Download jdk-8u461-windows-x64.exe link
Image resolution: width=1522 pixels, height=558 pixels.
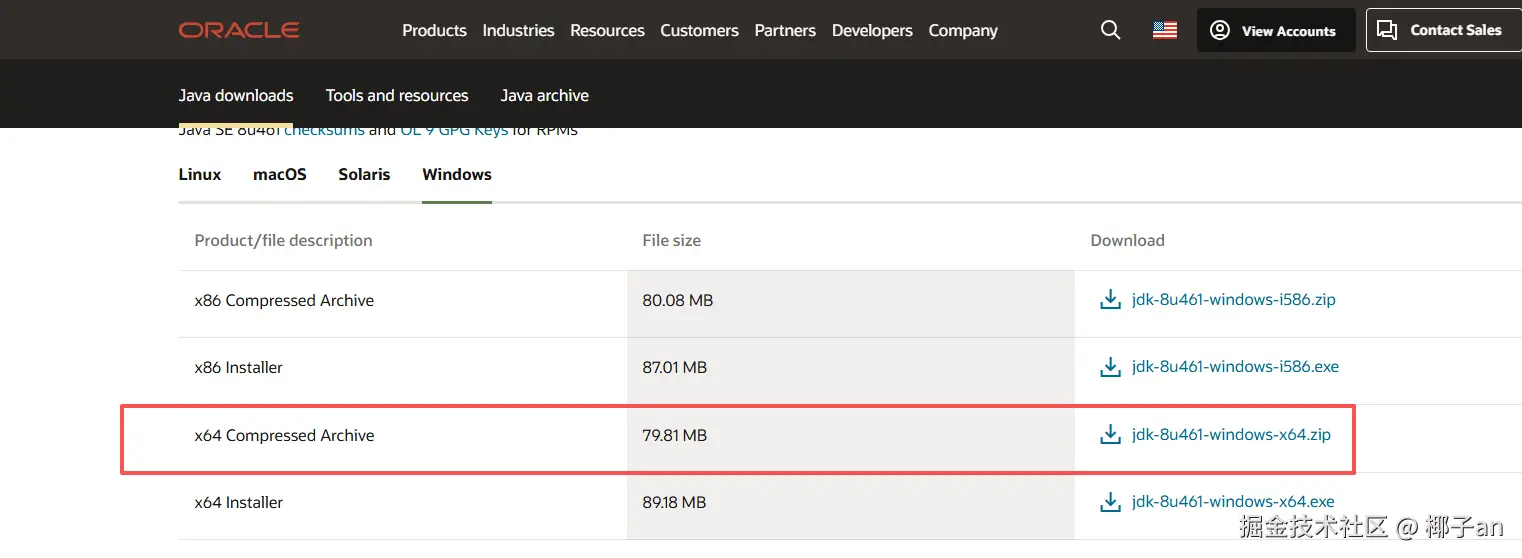click(x=1233, y=502)
